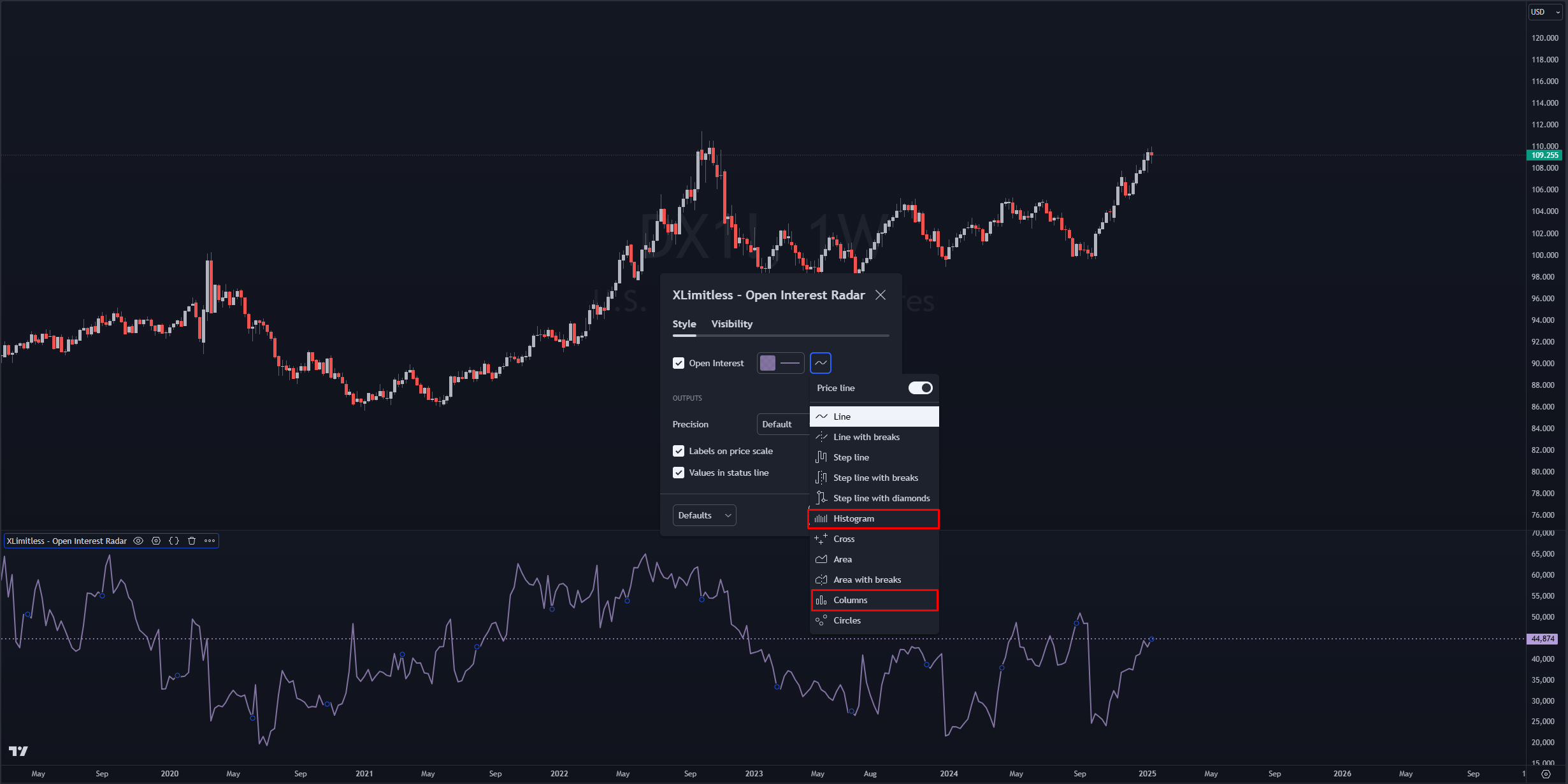
Task: Uncheck Values in status line
Action: coord(679,473)
